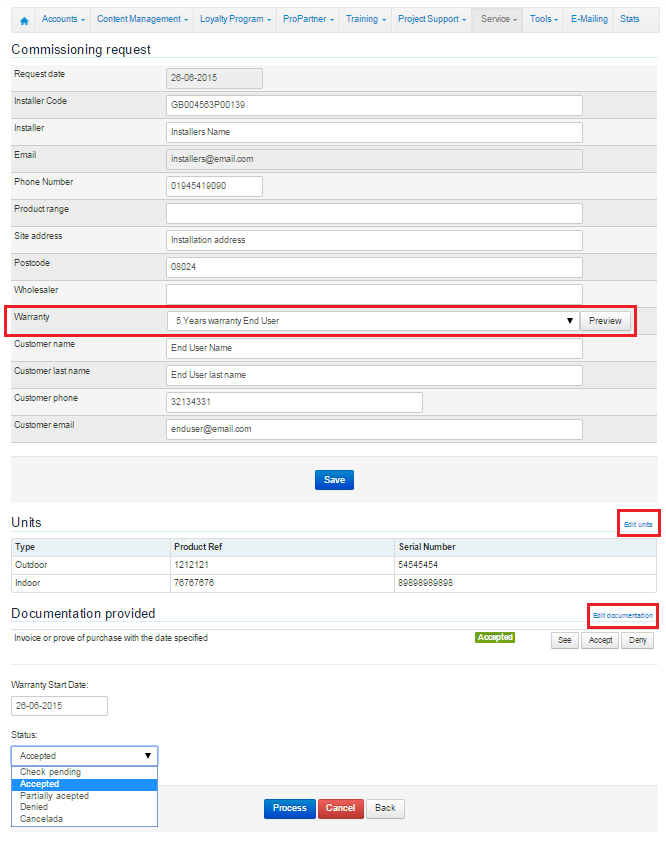The width and height of the screenshot is (666, 841).
Task: Click the red Cancel button
Action: click(340, 808)
